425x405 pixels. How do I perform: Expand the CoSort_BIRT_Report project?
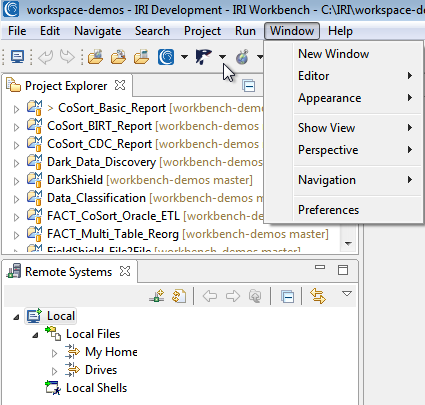click(x=16, y=127)
